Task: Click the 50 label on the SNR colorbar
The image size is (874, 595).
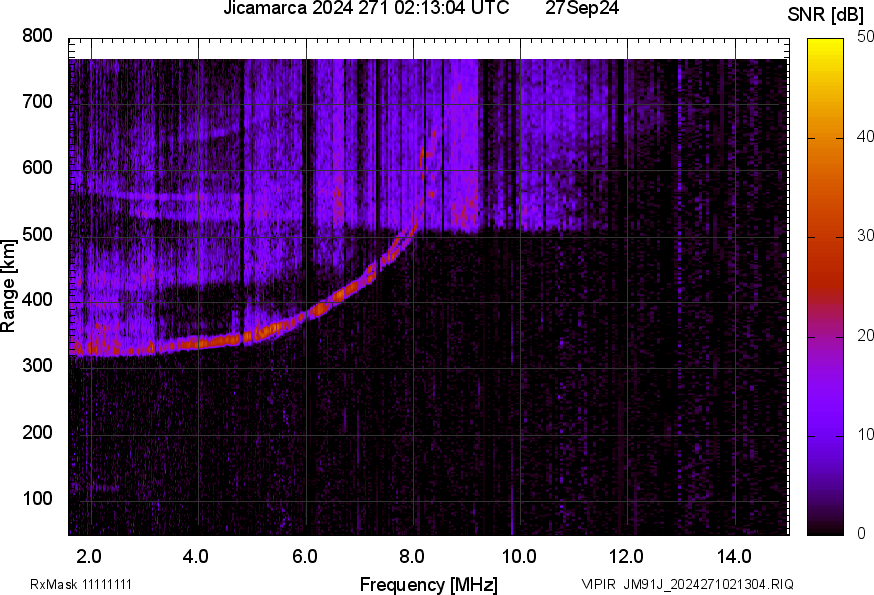Action: 865,37
